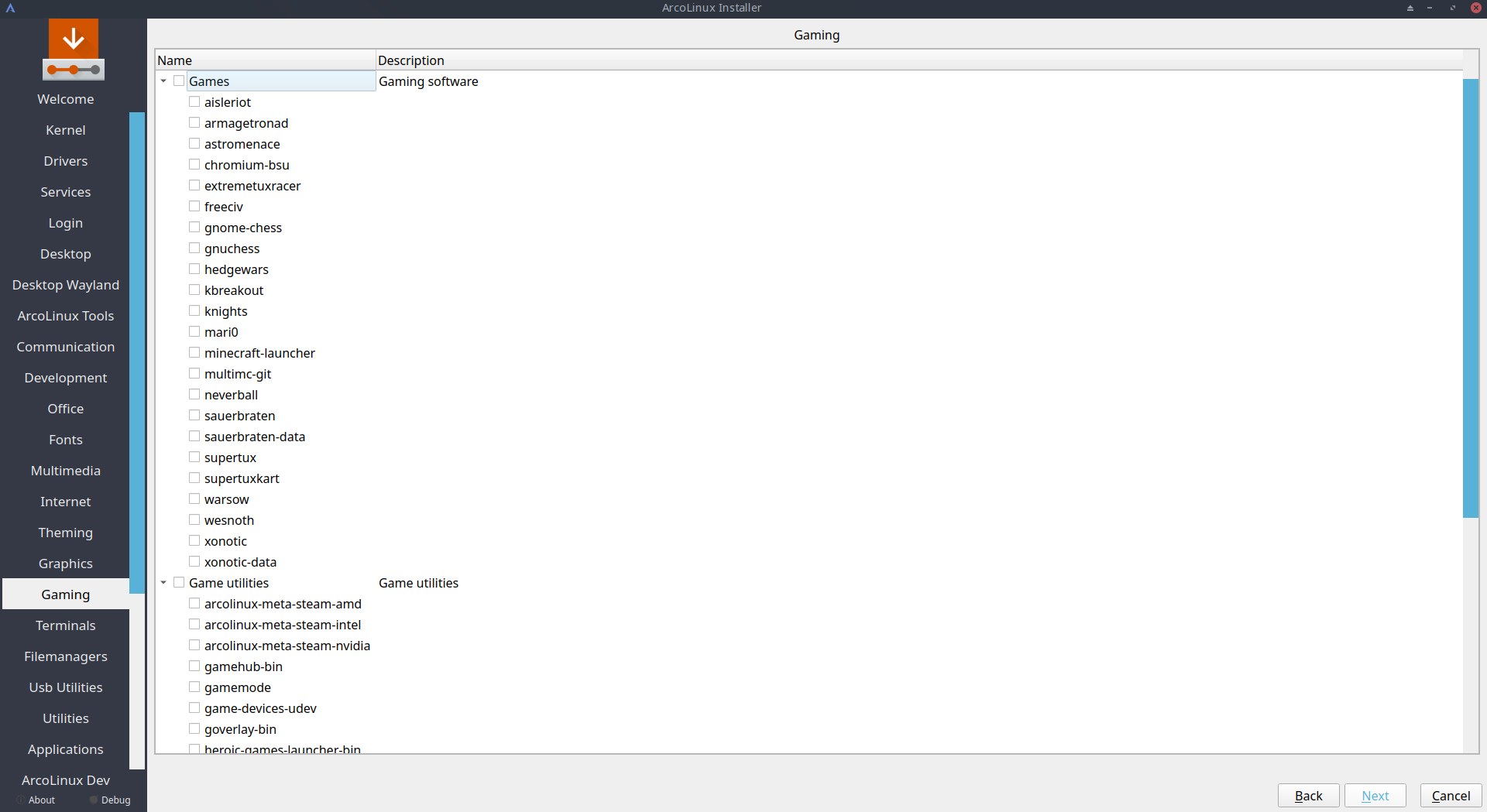The image size is (1487, 812).
Task: Go to the Welcome step
Action: tap(66, 99)
